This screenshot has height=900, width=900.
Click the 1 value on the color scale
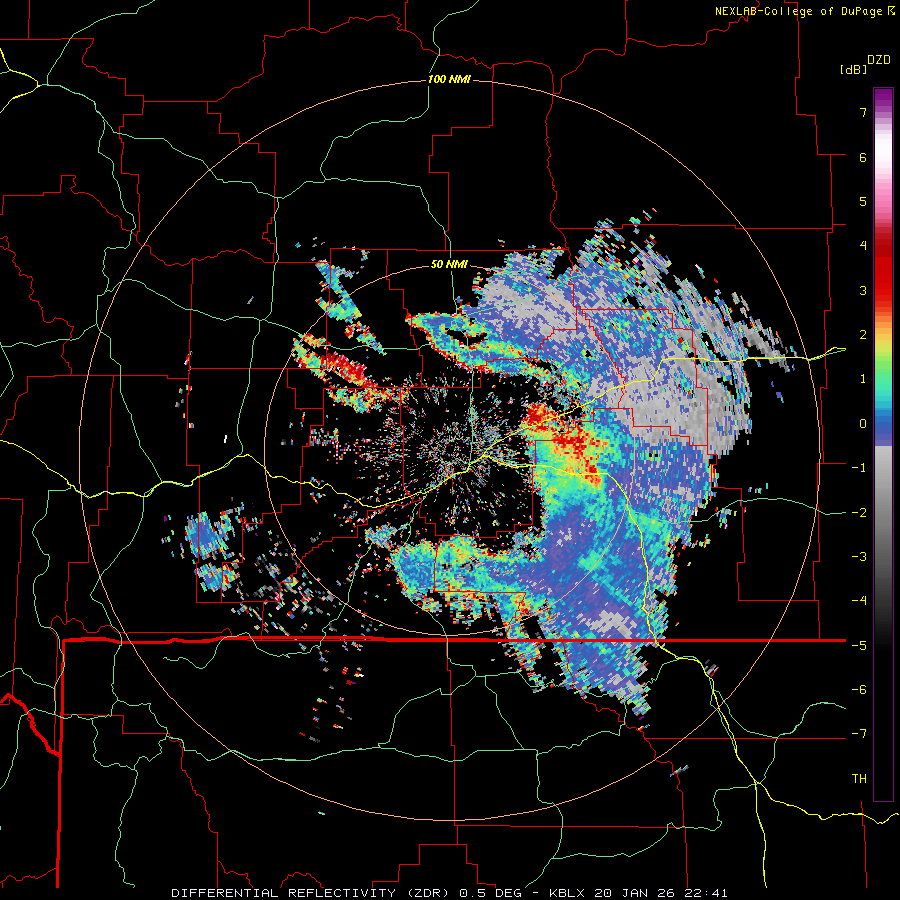pyautogui.click(x=863, y=379)
